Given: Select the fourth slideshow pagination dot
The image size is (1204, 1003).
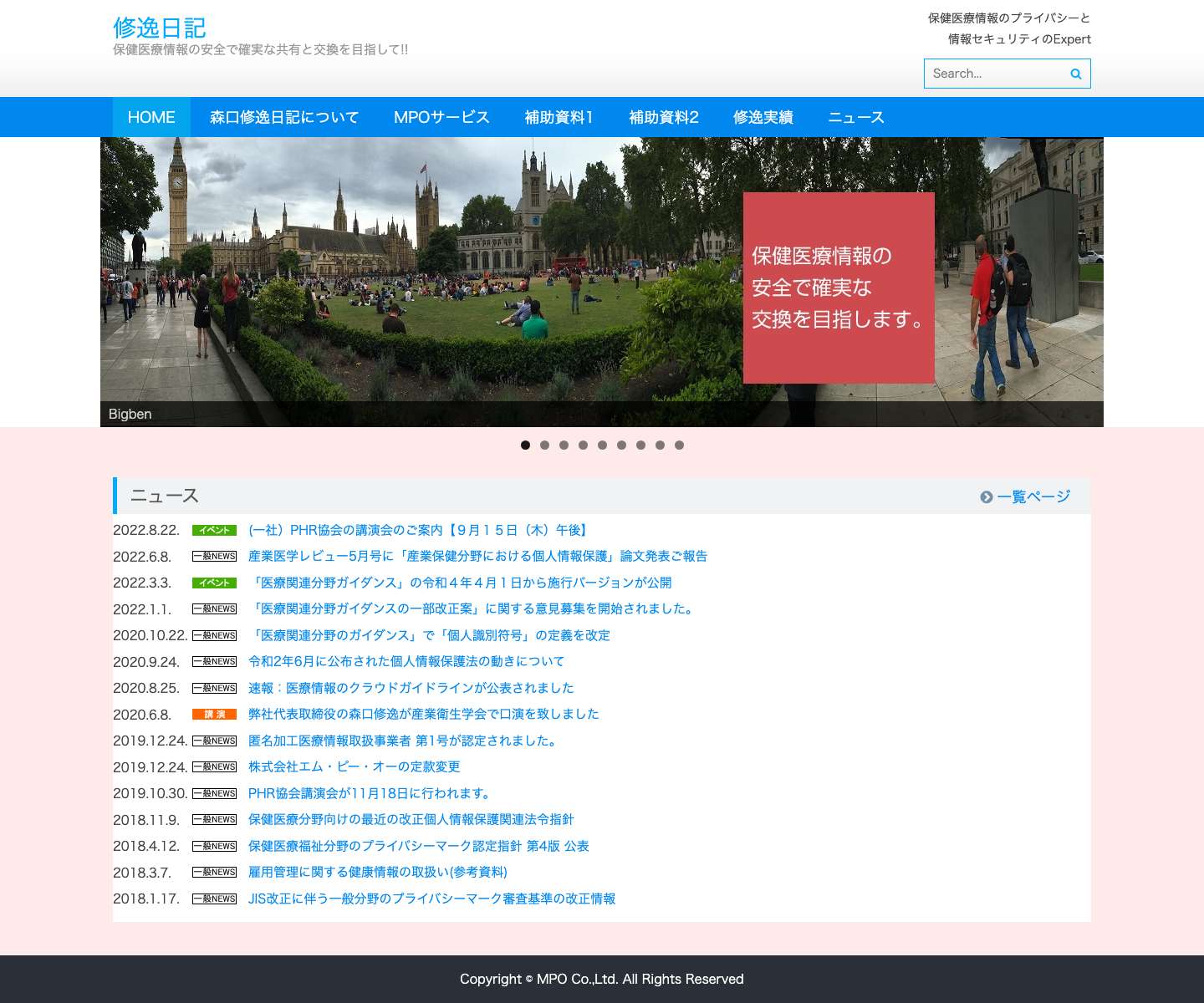Looking at the screenshot, I should (583, 445).
